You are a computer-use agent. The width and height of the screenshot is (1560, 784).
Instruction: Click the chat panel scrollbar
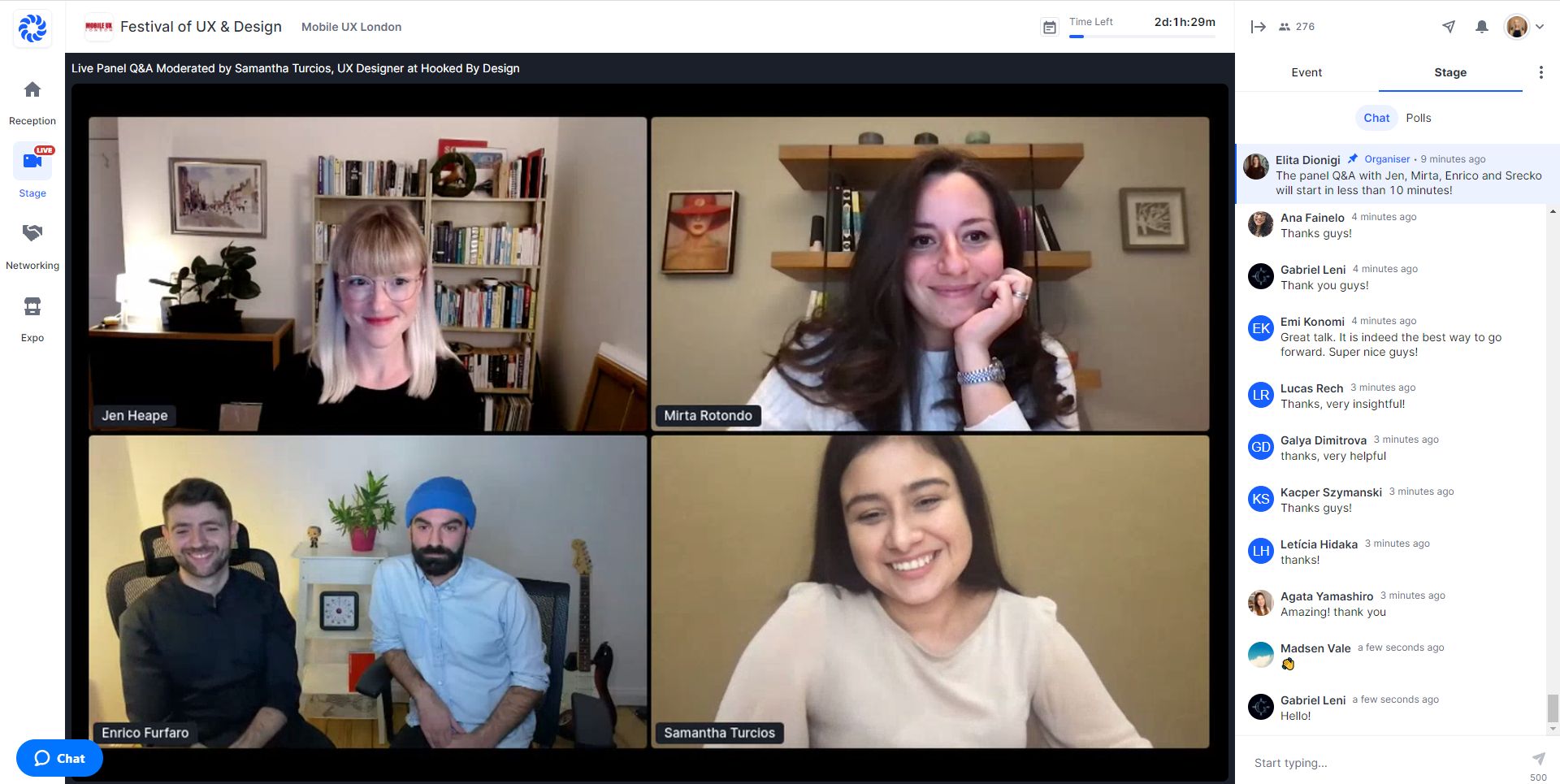1552,708
